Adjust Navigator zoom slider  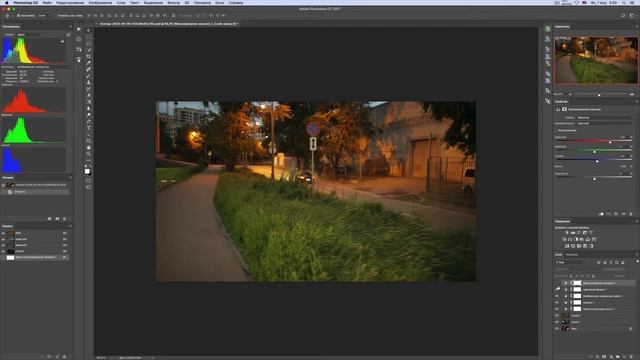(x=599, y=95)
